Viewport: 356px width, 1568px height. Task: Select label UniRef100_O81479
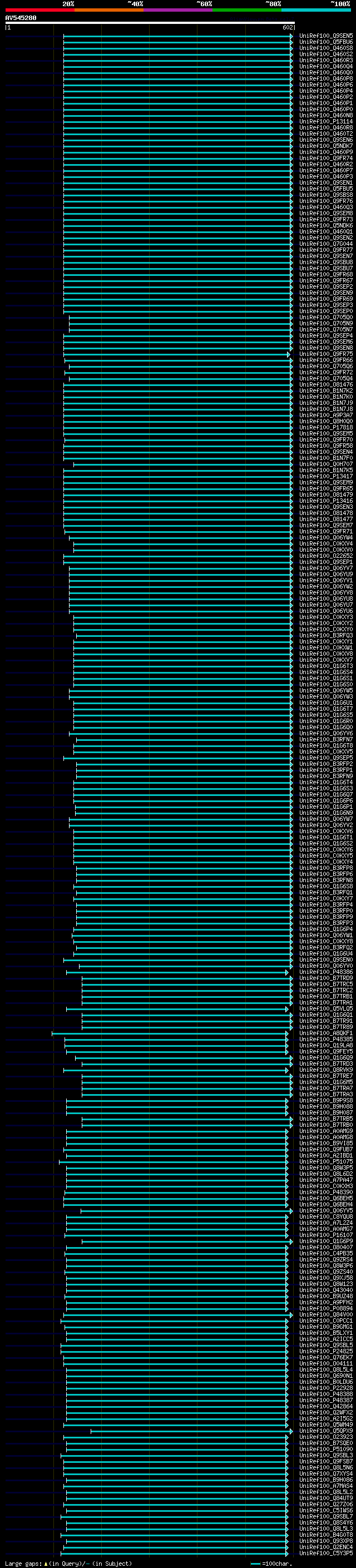[325, 494]
